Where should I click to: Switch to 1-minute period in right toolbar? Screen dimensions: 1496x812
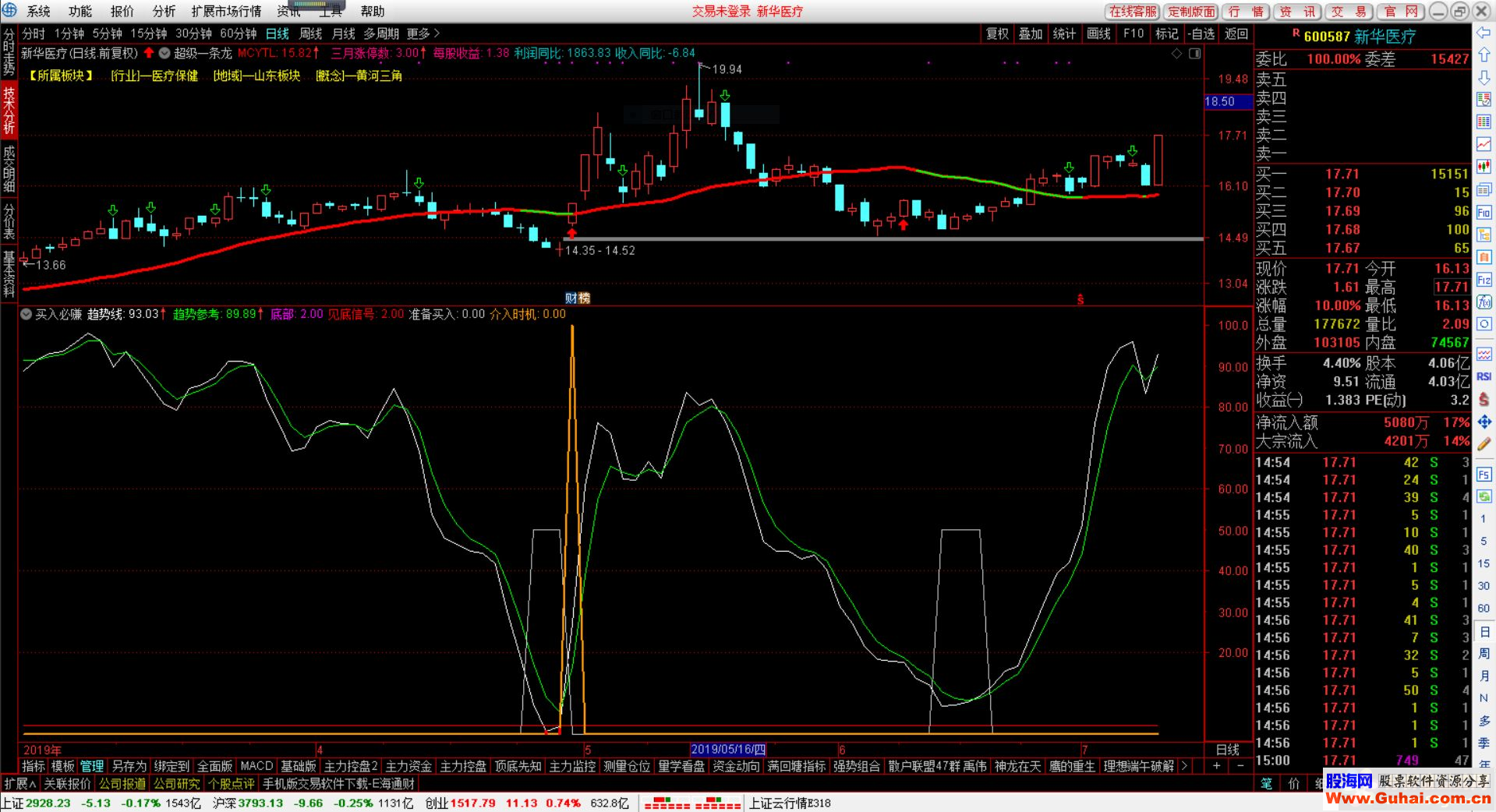click(x=1484, y=519)
